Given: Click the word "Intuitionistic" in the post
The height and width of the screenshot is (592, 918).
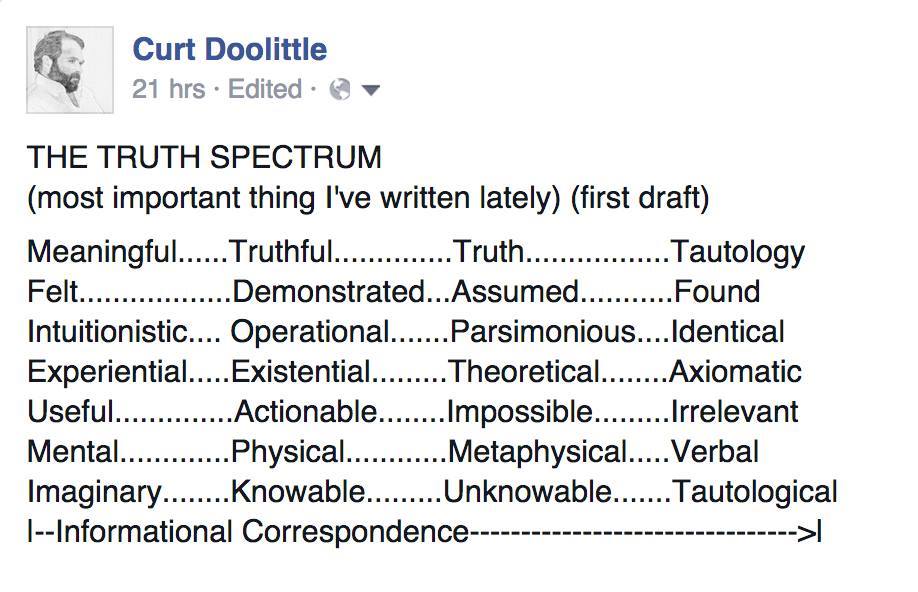Looking at the screenshot, I should click(x=107, y=332).
